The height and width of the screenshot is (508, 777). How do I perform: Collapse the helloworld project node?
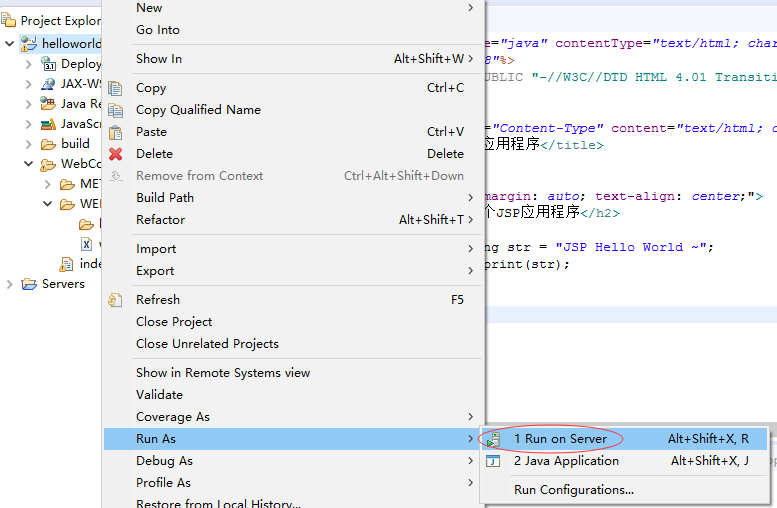pyautogui.click(x=9, y=44)
